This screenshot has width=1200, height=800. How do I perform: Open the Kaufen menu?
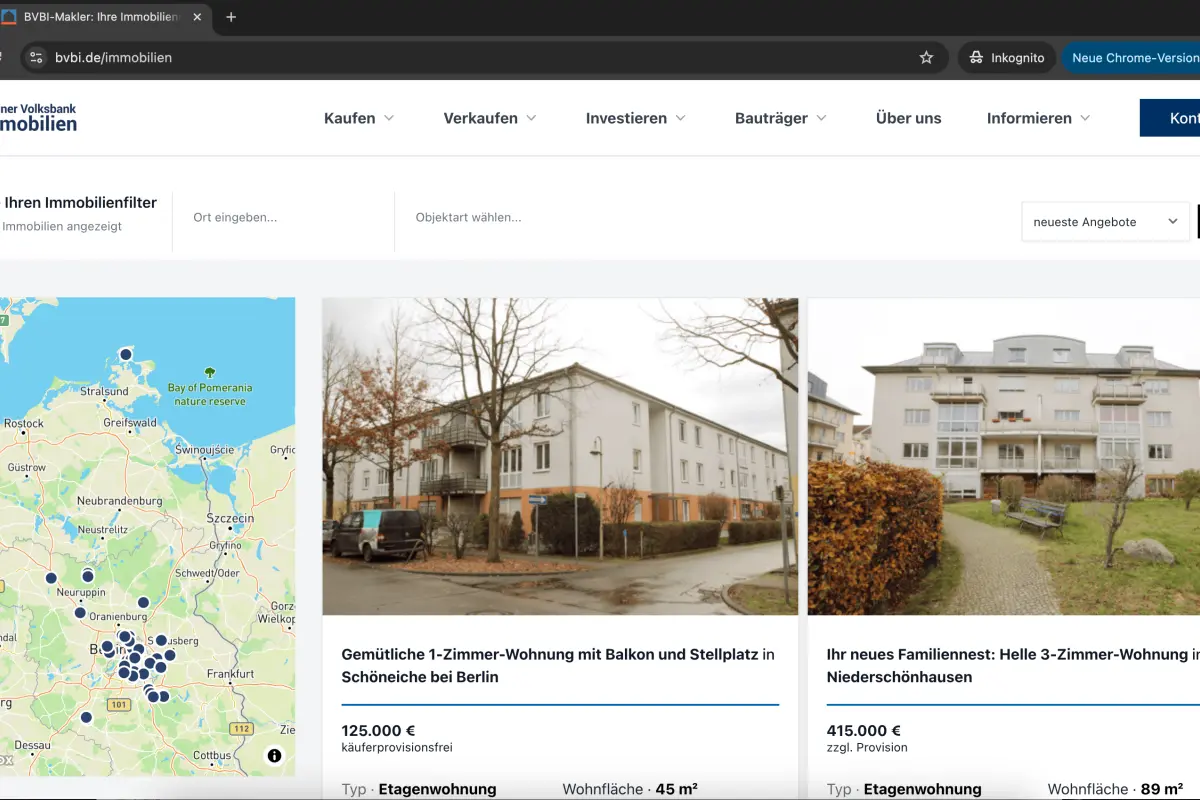tap(359, 118)
